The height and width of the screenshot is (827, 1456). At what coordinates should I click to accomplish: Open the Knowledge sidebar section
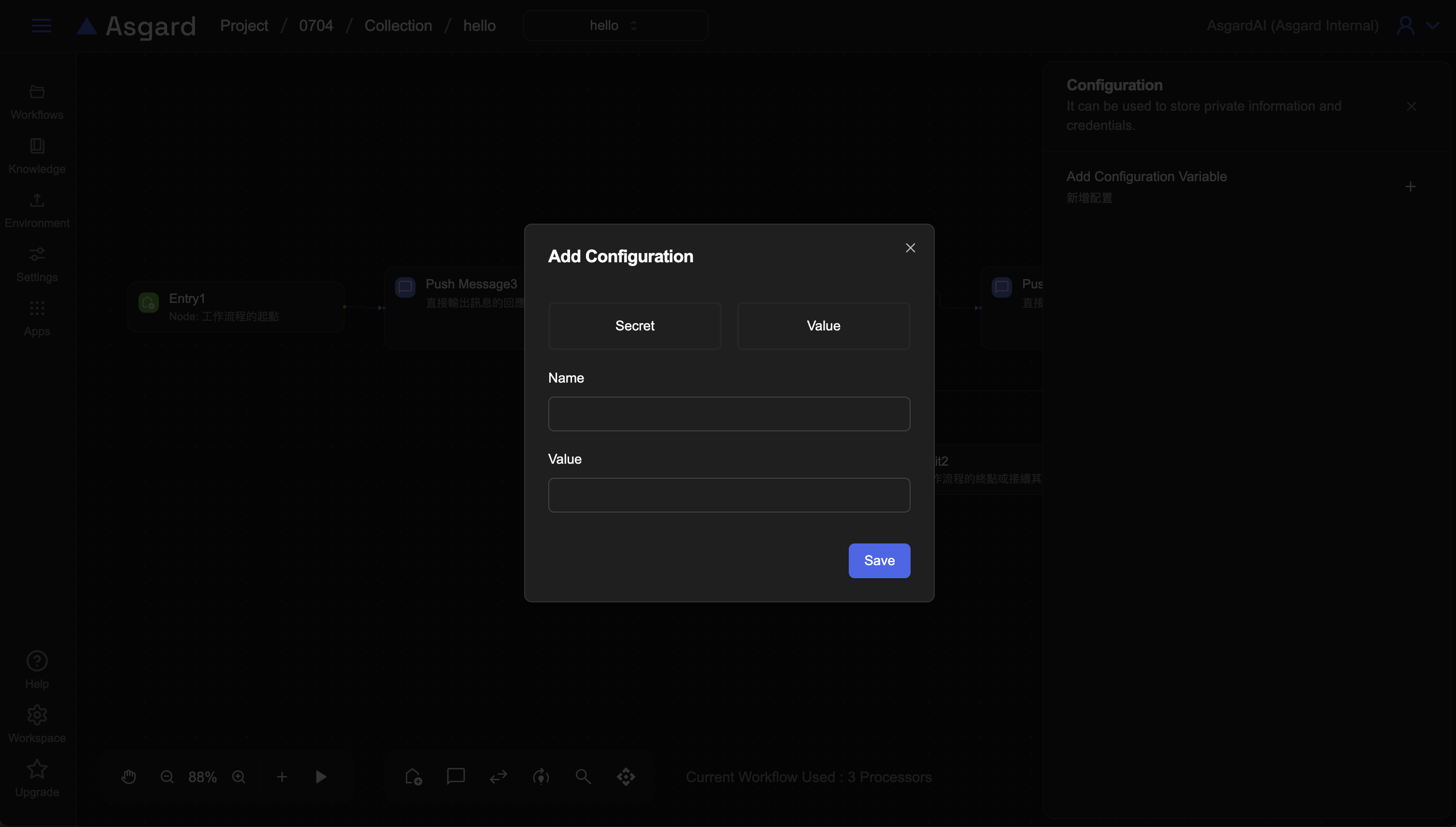(37, 156)
